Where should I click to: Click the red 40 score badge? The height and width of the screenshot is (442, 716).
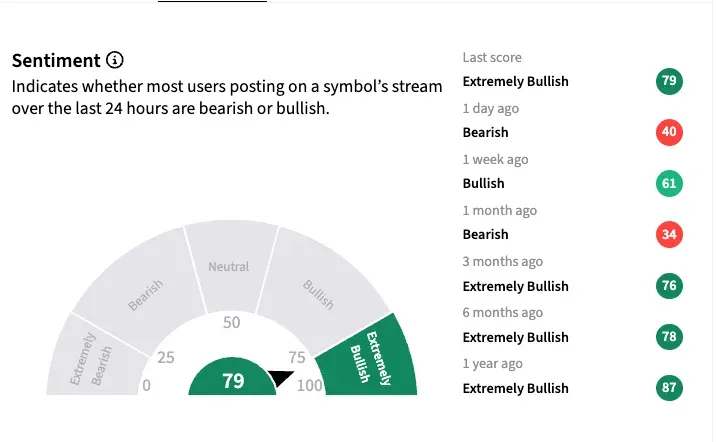(x=669, y=132)
